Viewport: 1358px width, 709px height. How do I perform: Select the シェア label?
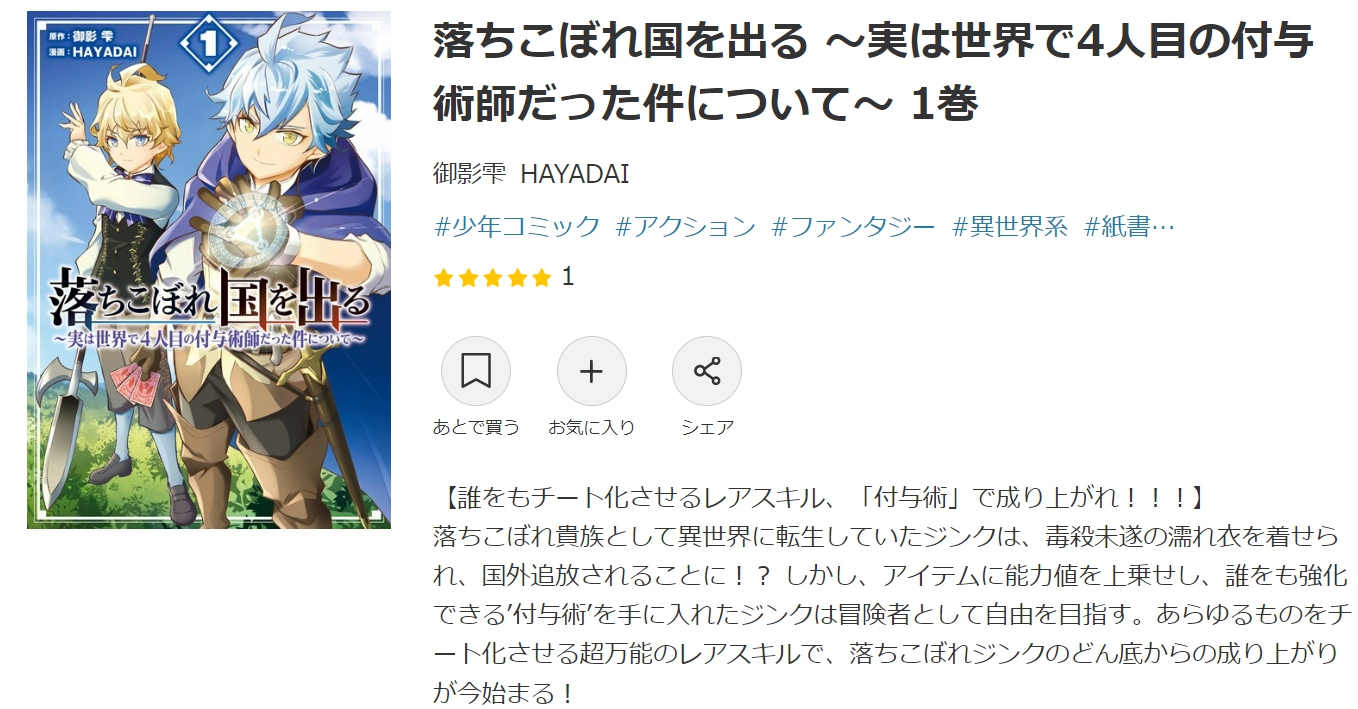[707, 427]
